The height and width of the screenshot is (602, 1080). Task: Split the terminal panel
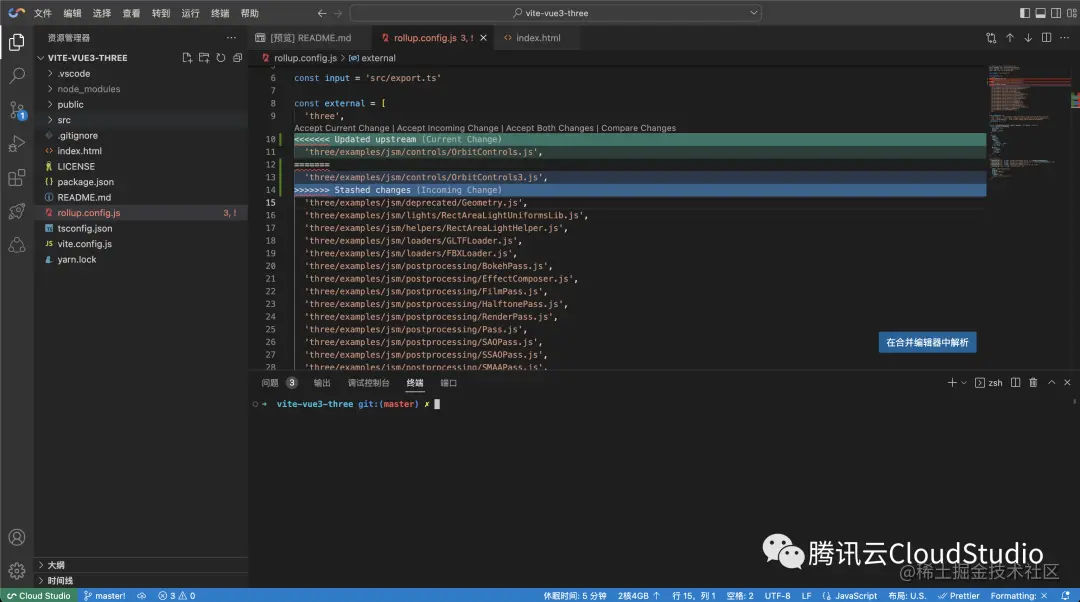coord(1015,382)
